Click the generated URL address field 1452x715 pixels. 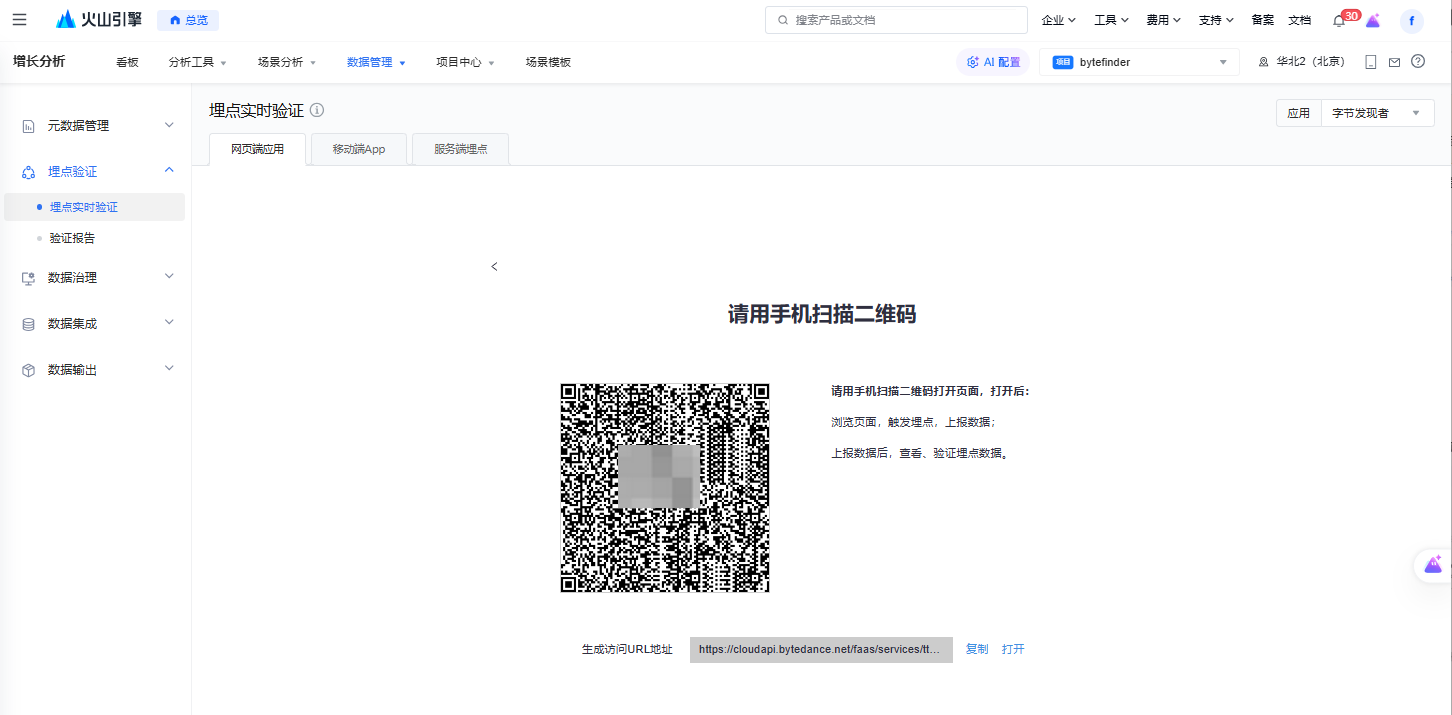click(x=821, y=649)
